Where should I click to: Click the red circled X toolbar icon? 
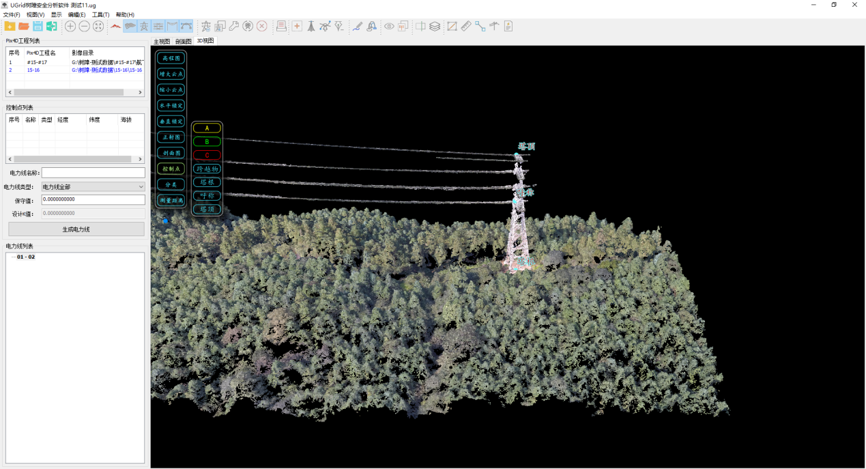[262, 26]
